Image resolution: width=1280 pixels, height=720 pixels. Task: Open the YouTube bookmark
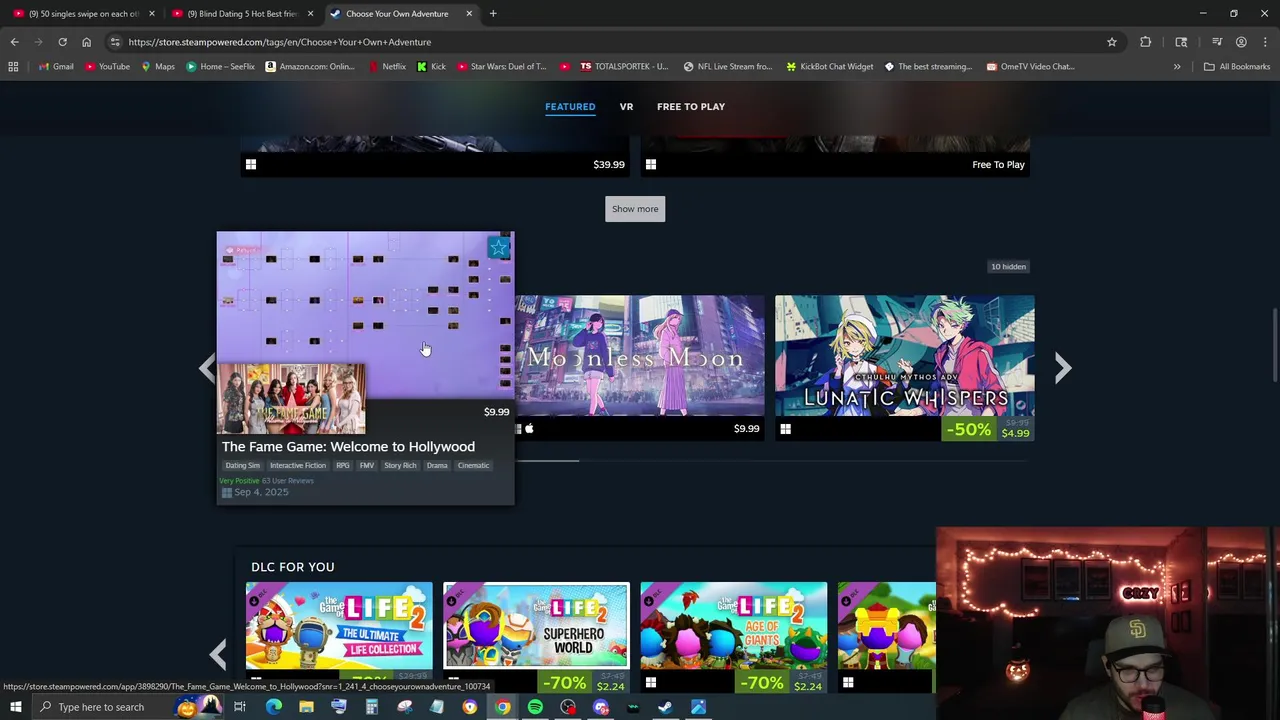point(108,67)
